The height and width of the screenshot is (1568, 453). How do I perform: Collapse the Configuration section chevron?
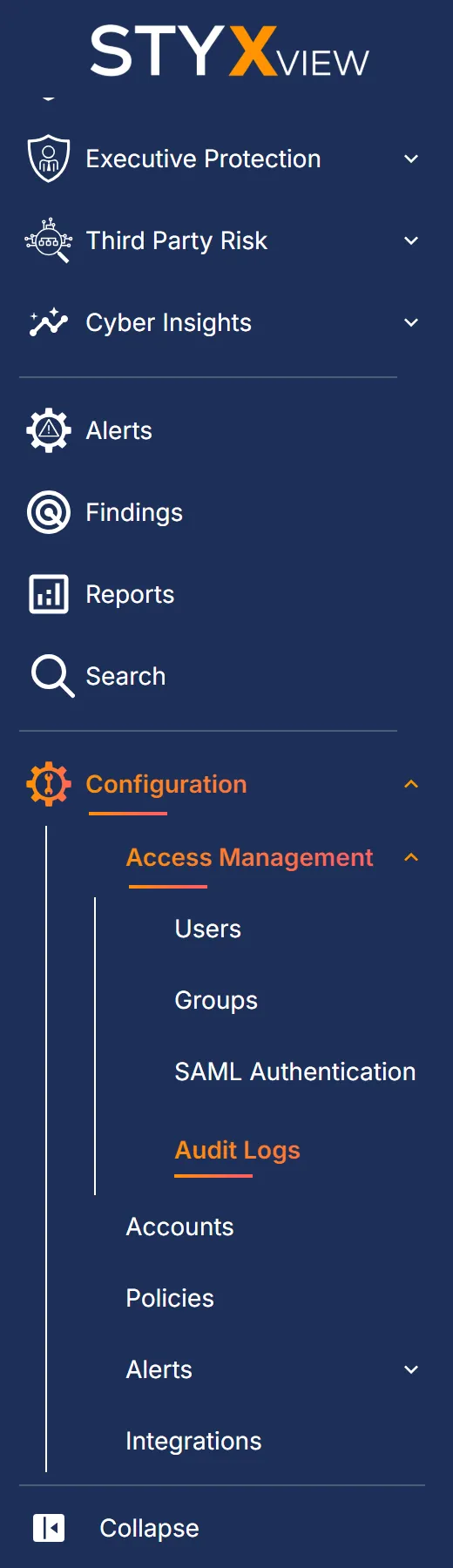coord(411,784)
